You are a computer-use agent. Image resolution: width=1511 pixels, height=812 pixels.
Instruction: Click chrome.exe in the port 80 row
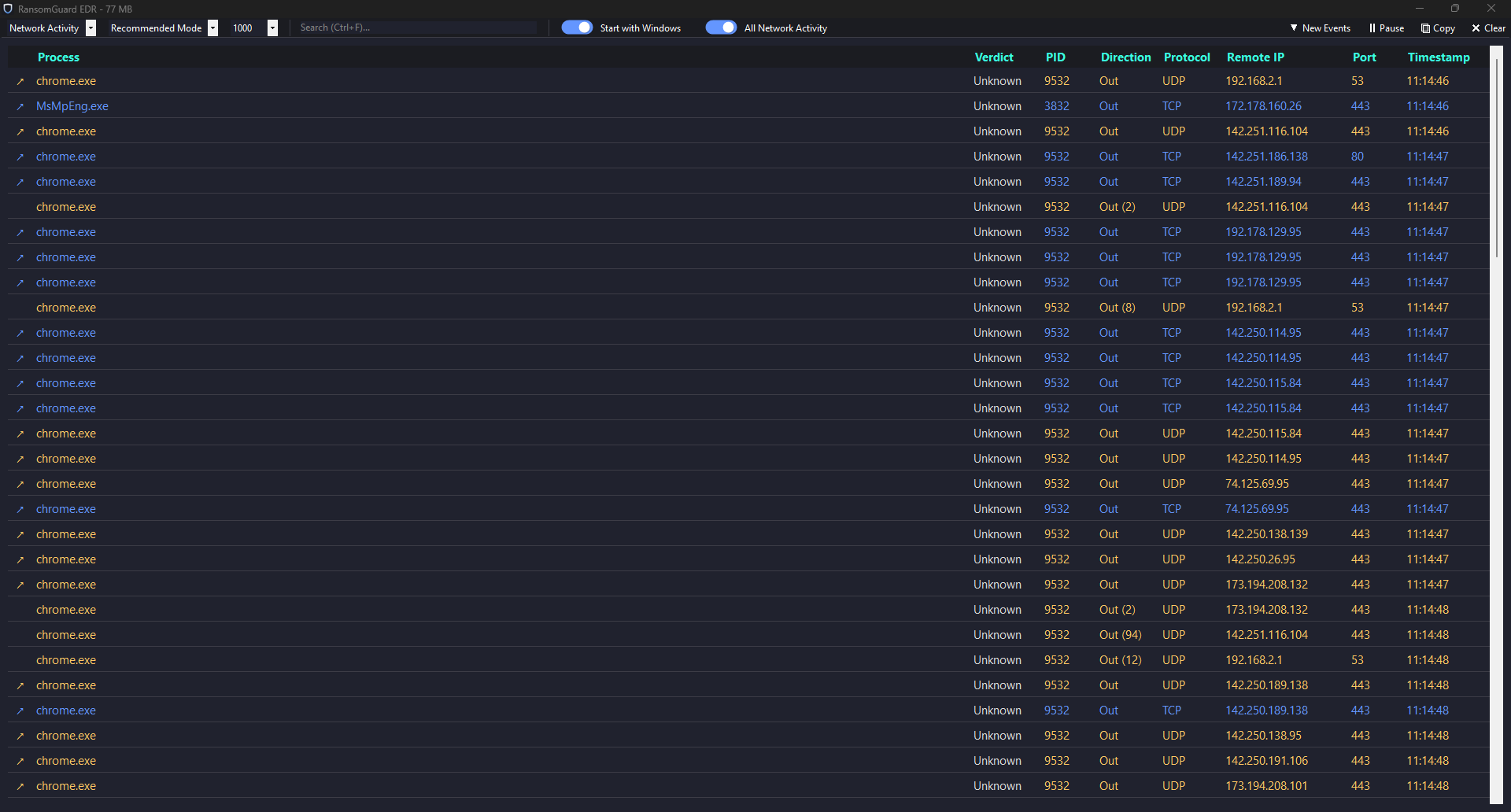coord(66,157)
